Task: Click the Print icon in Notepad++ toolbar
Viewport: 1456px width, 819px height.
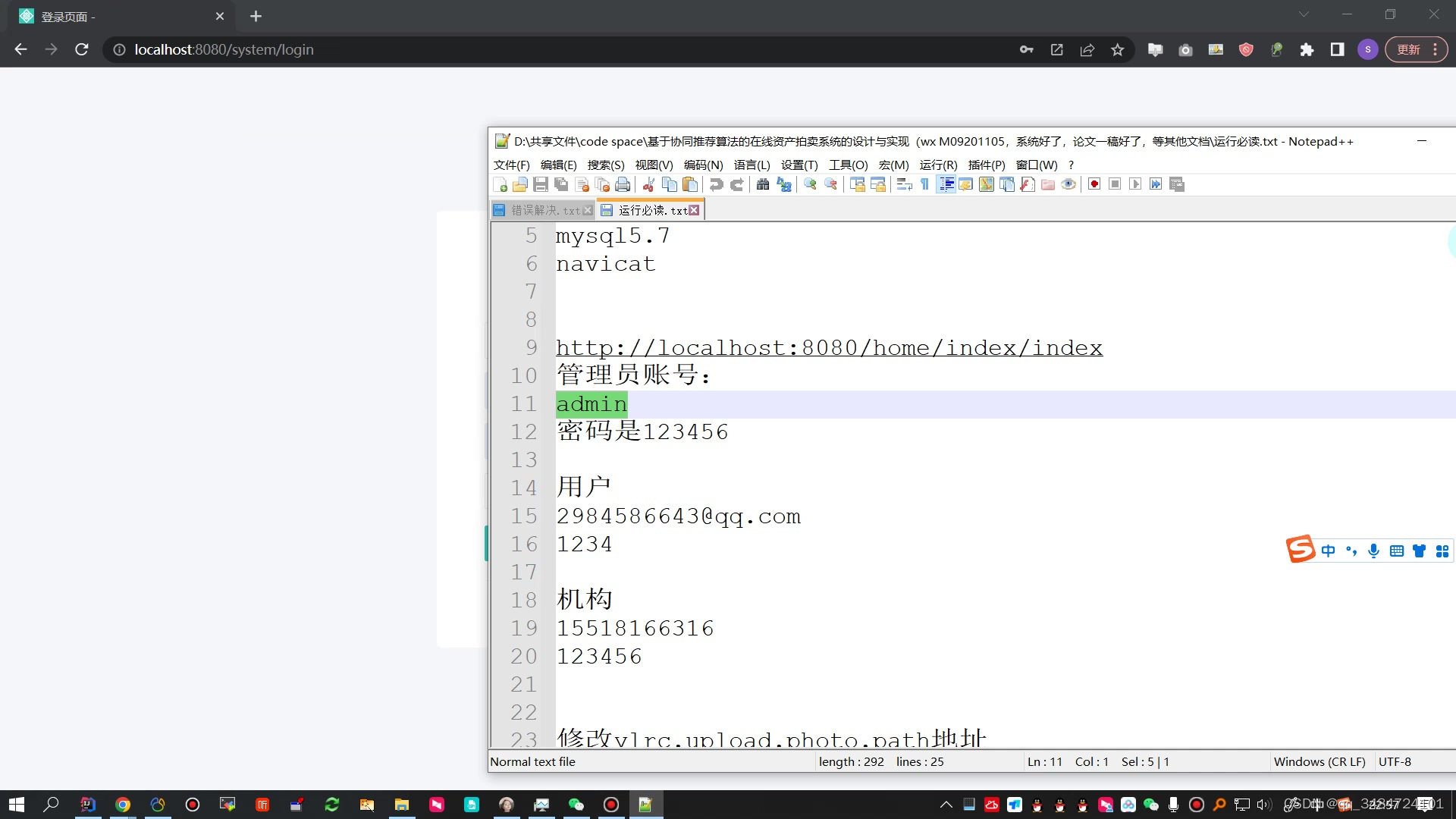Action: [x=623, y=184]
